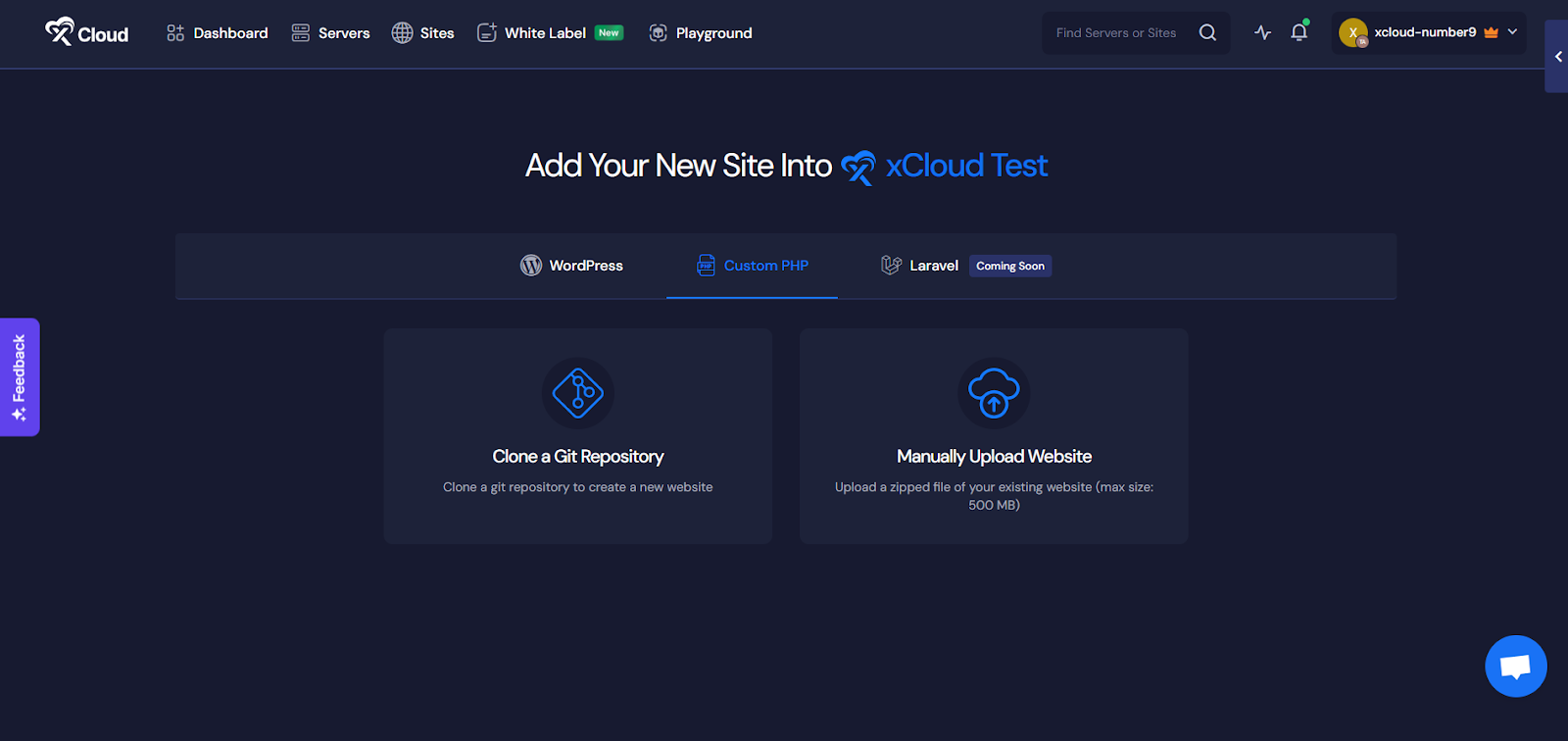Viewport: 1568px width, 741px height.
Task: Open the activity pulse icon
Action: point(1262,33)
